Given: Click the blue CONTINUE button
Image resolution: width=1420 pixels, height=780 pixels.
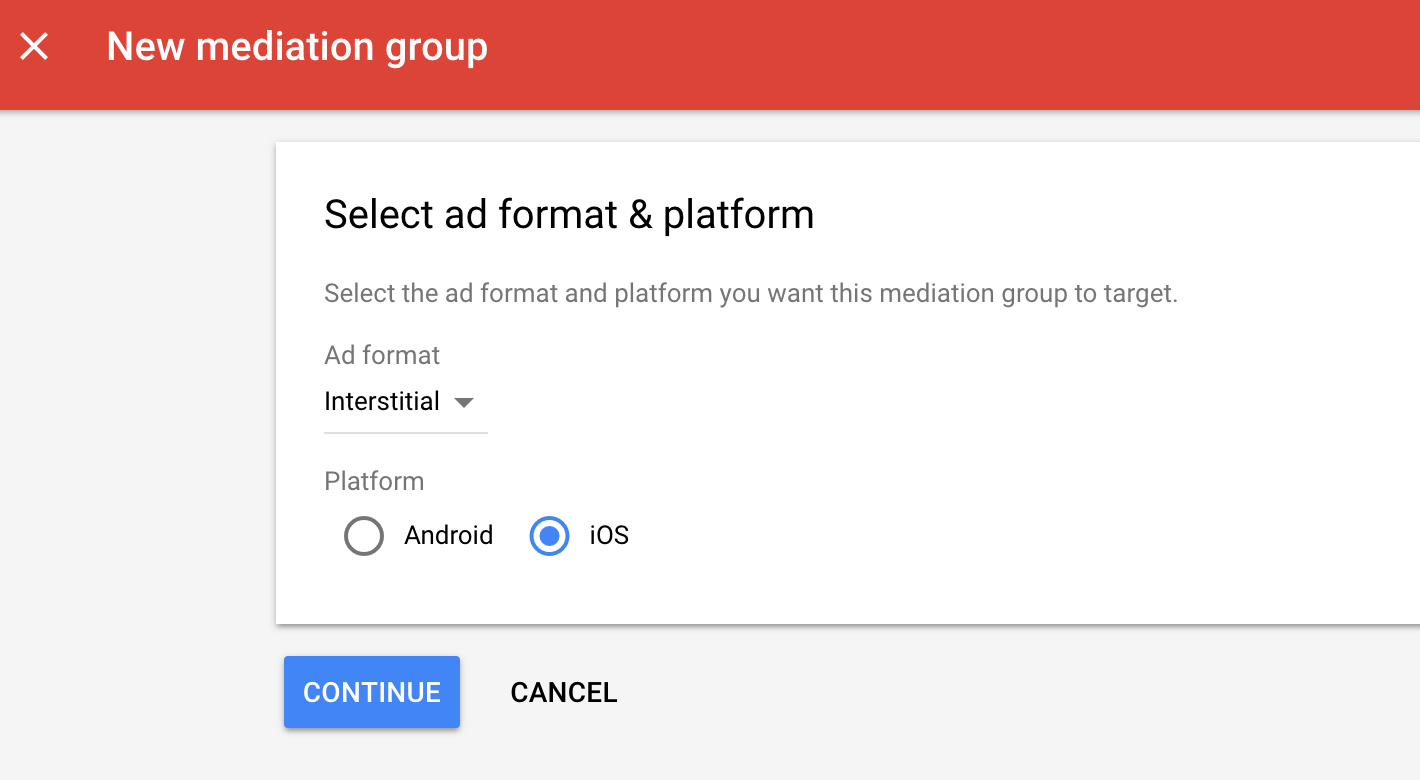Looking at the screenshot, I should pos(372,692).
